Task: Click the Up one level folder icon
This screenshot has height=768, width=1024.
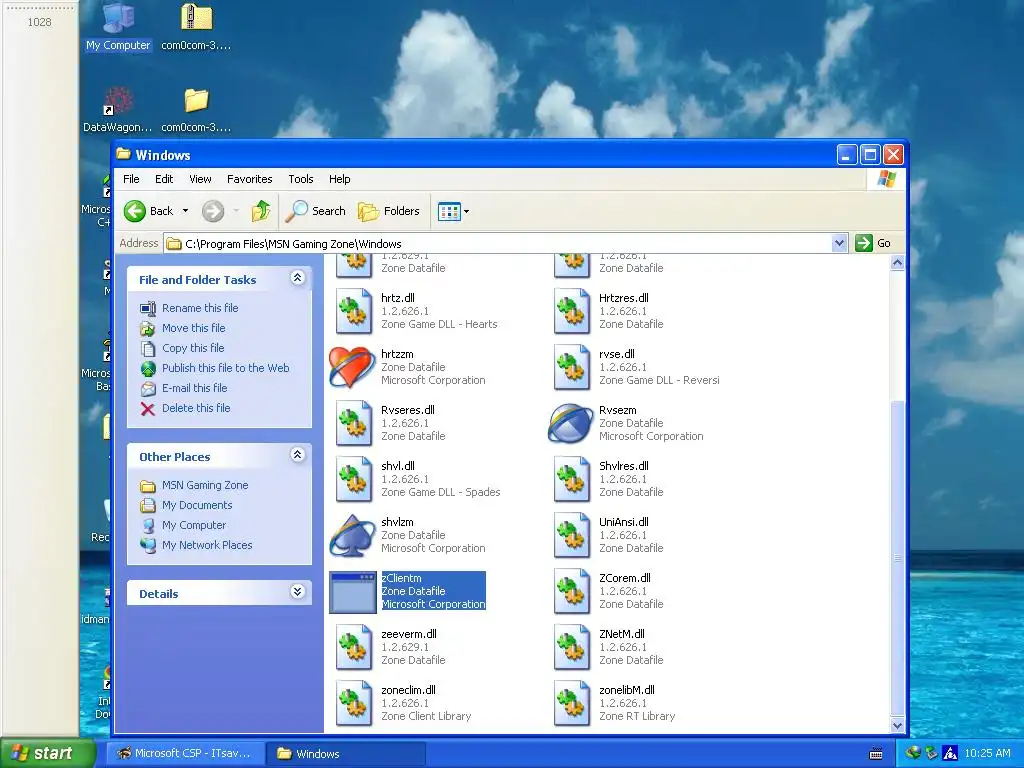Action: click(261, 211)
